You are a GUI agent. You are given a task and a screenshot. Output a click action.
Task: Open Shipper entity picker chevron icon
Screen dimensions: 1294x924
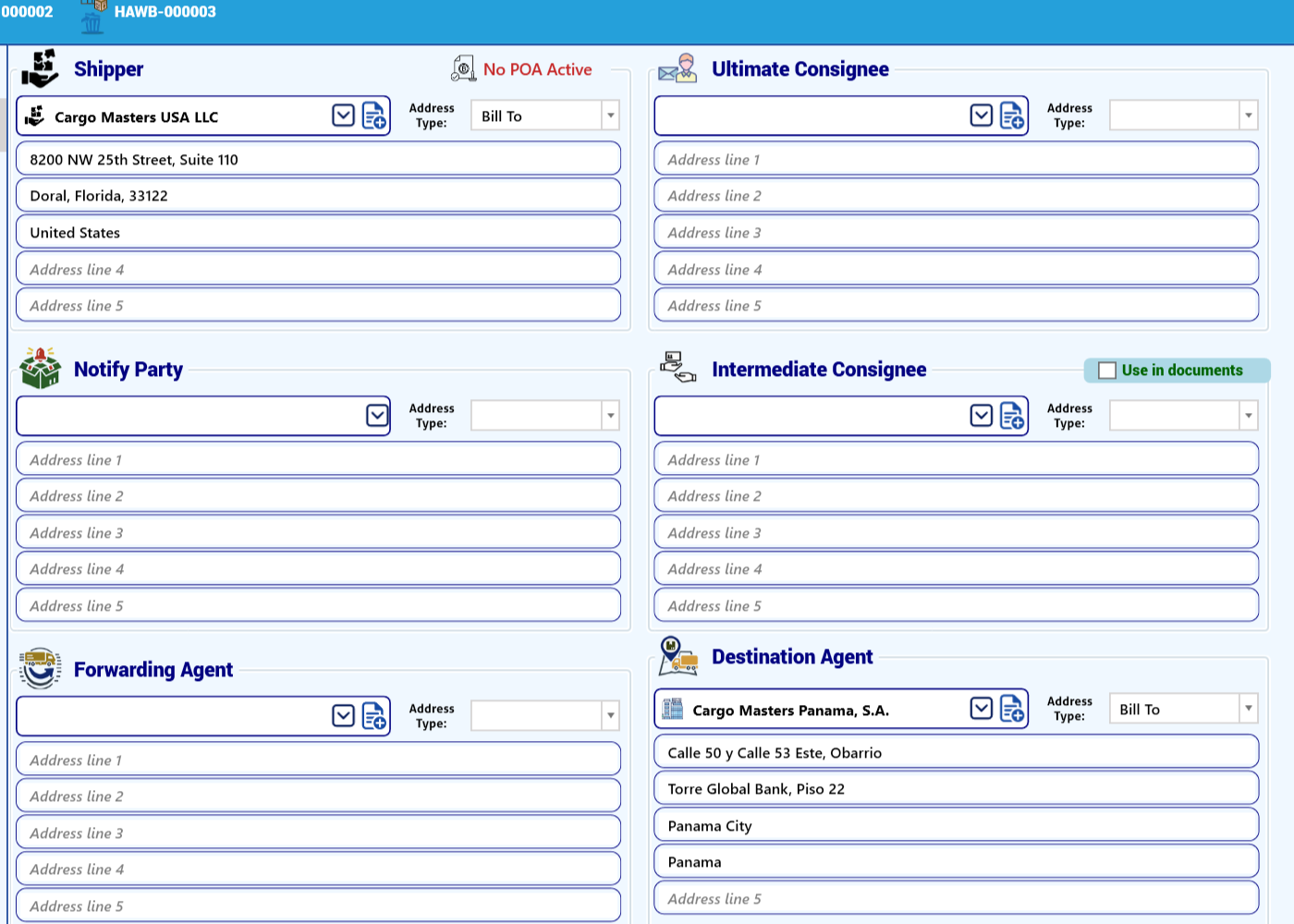[343, 115]
